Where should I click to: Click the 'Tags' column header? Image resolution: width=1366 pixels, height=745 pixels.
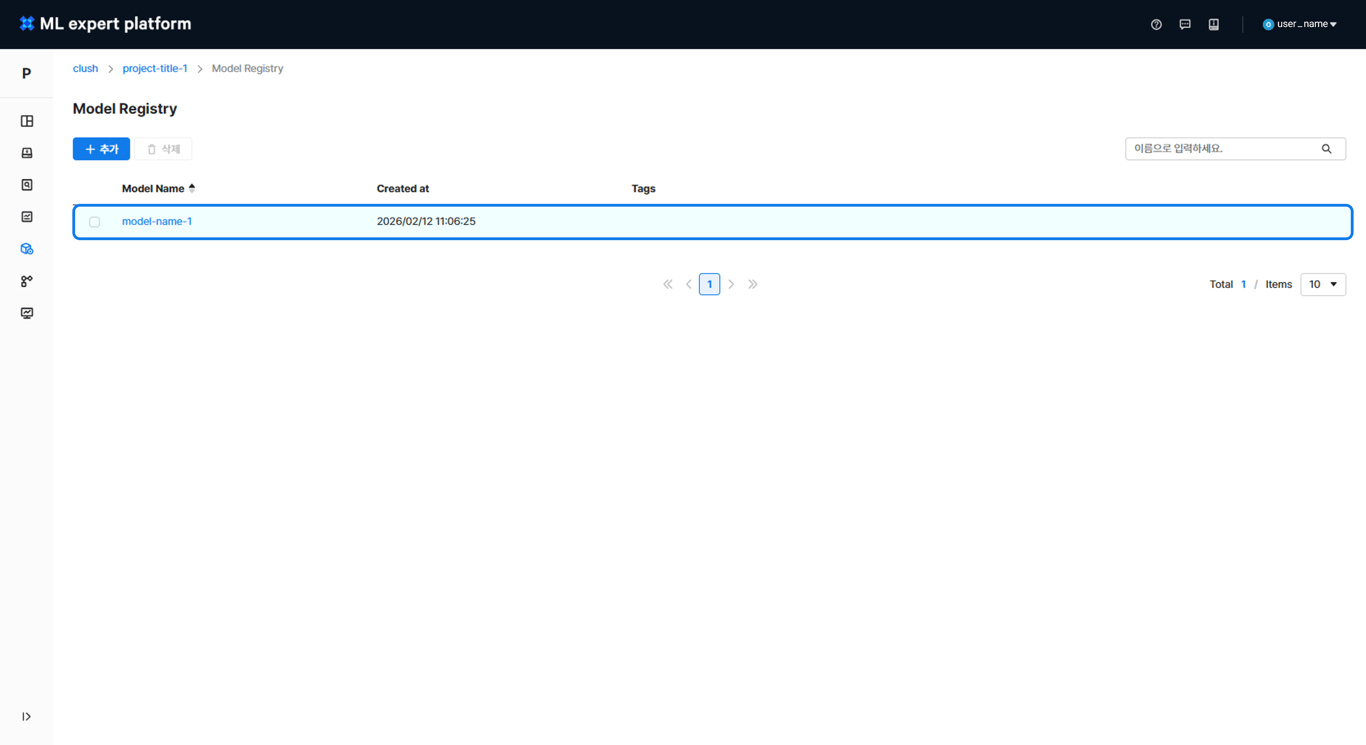pyautogui.click(x=644, y=188)
